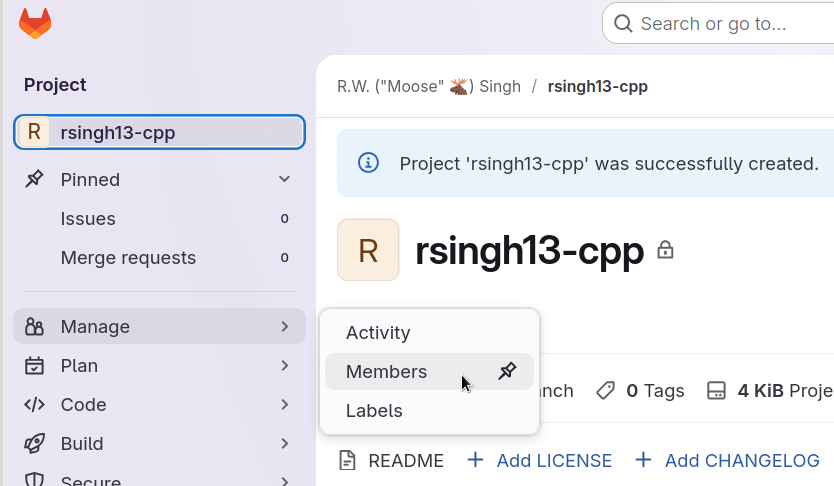Expand the Manage menu chevron
Image resolution: width=834 pixels, height=486 pixels.
click(x=285, y=326)
